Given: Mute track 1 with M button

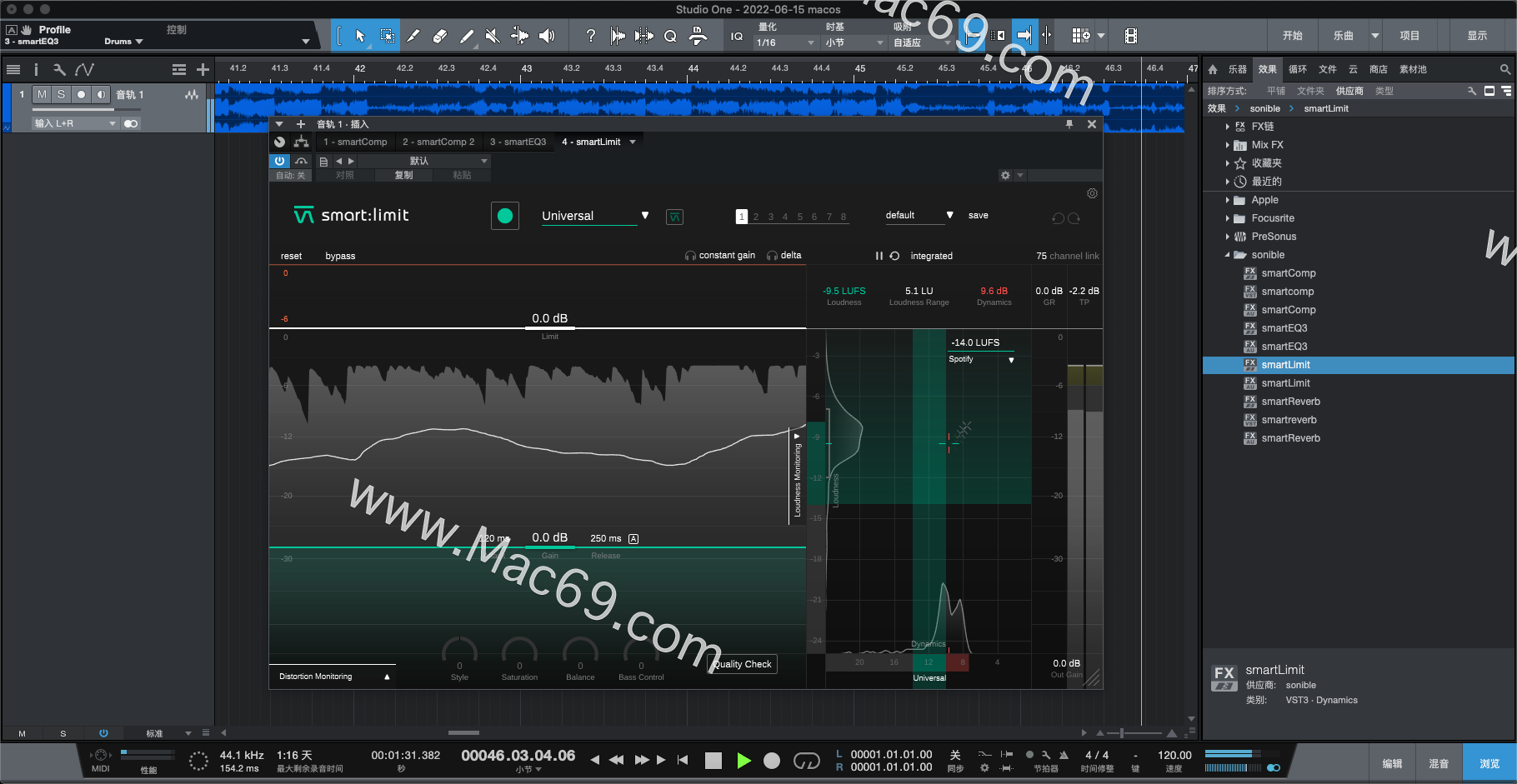Looking at the screenshot, I should pyautogui.click(x=42, y=95).
